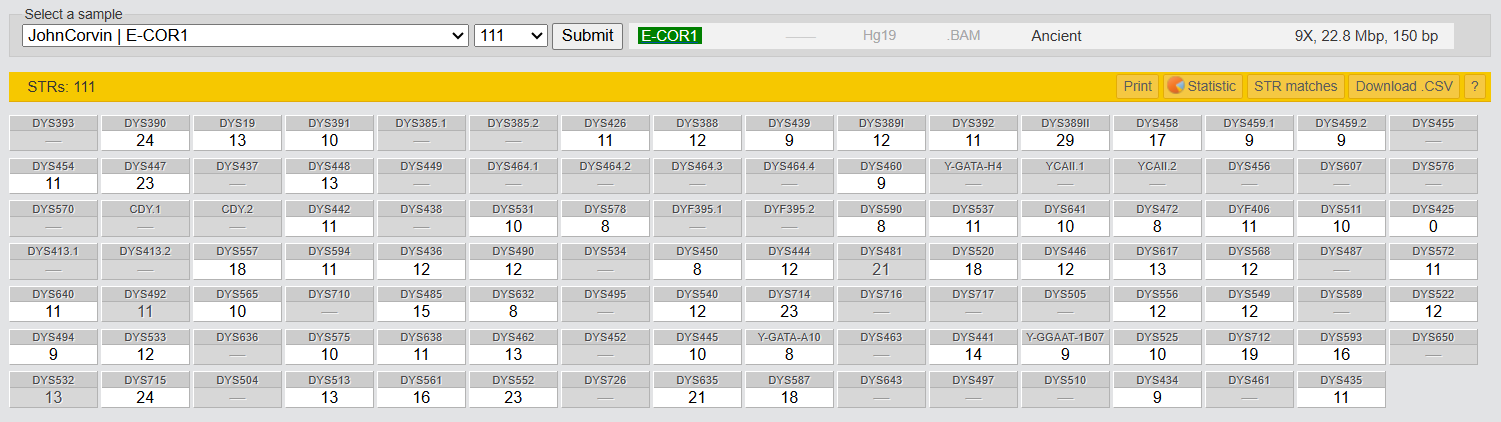The image size is (1501, 422).
Task: Click the Submit button
Action: pyautogui.click(x=587, y=35)
